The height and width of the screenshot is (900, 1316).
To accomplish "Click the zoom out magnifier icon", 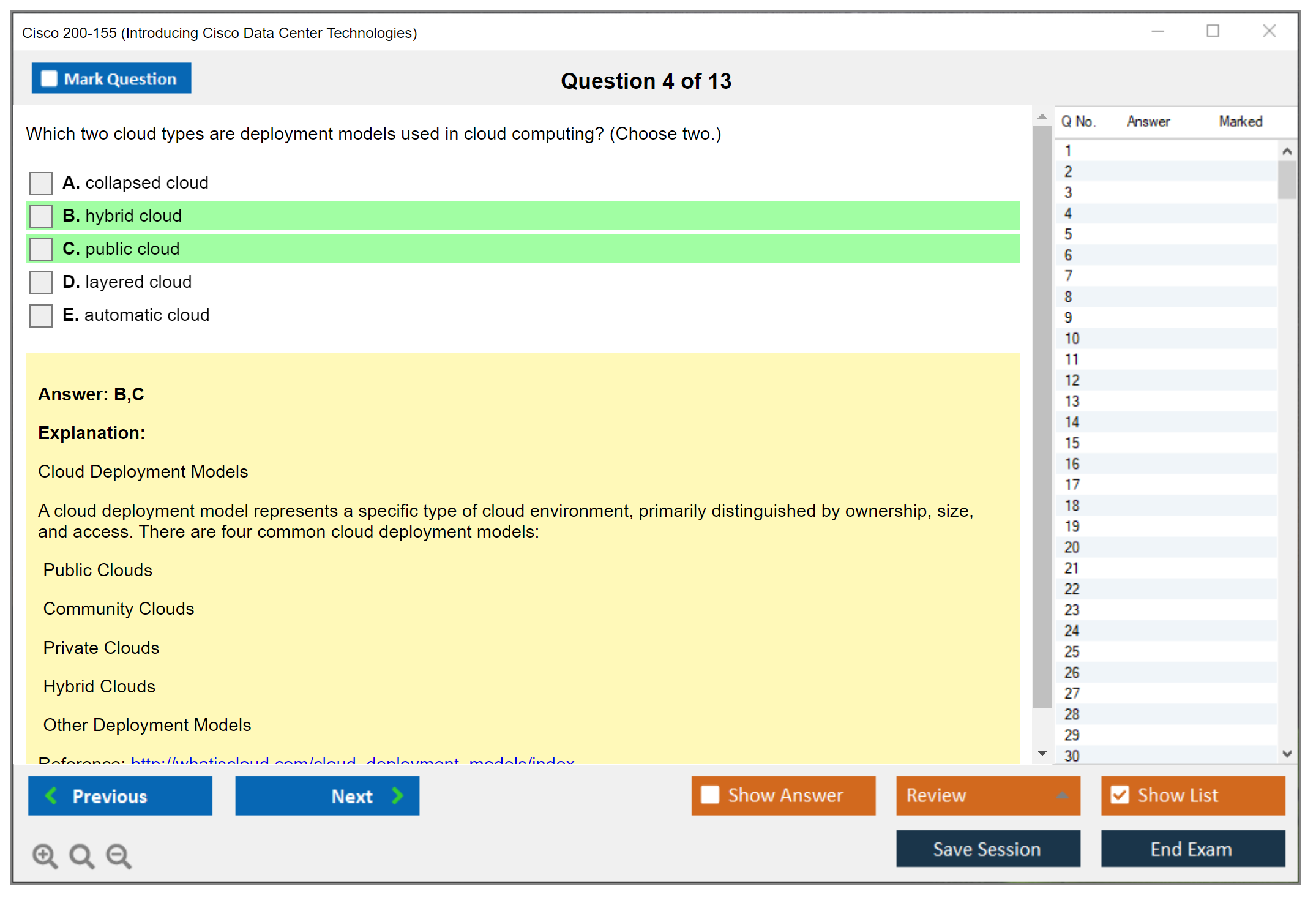I will [119, 855].
